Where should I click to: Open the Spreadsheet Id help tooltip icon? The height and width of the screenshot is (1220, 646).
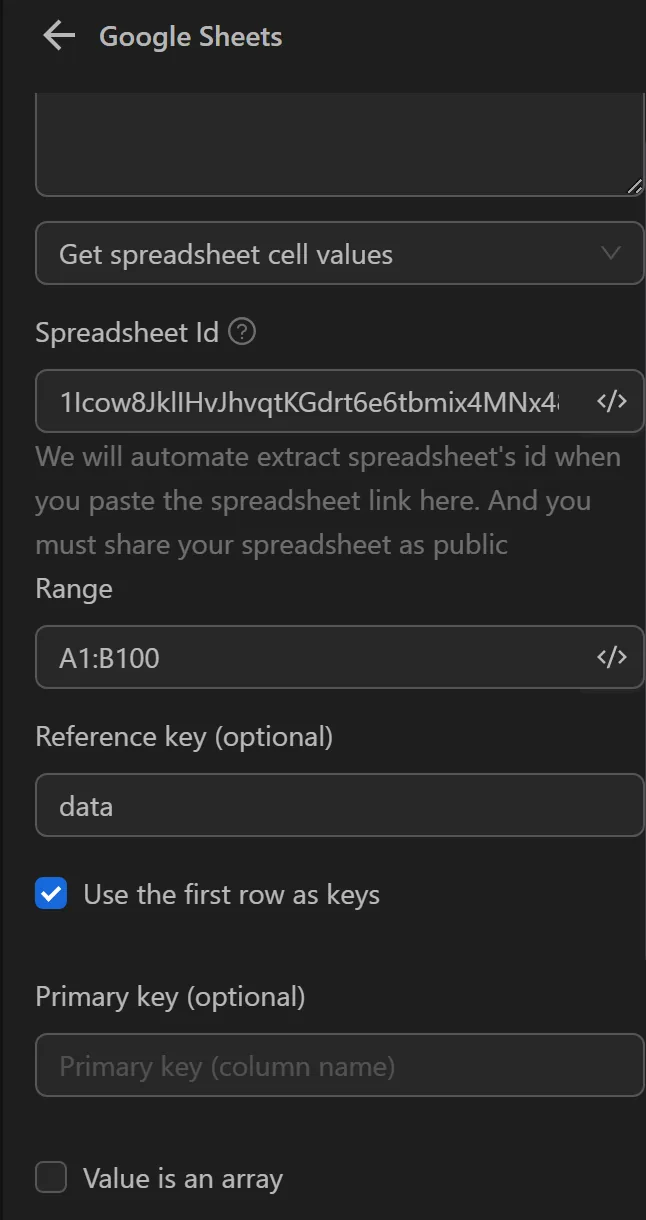[x=240, y=332]
